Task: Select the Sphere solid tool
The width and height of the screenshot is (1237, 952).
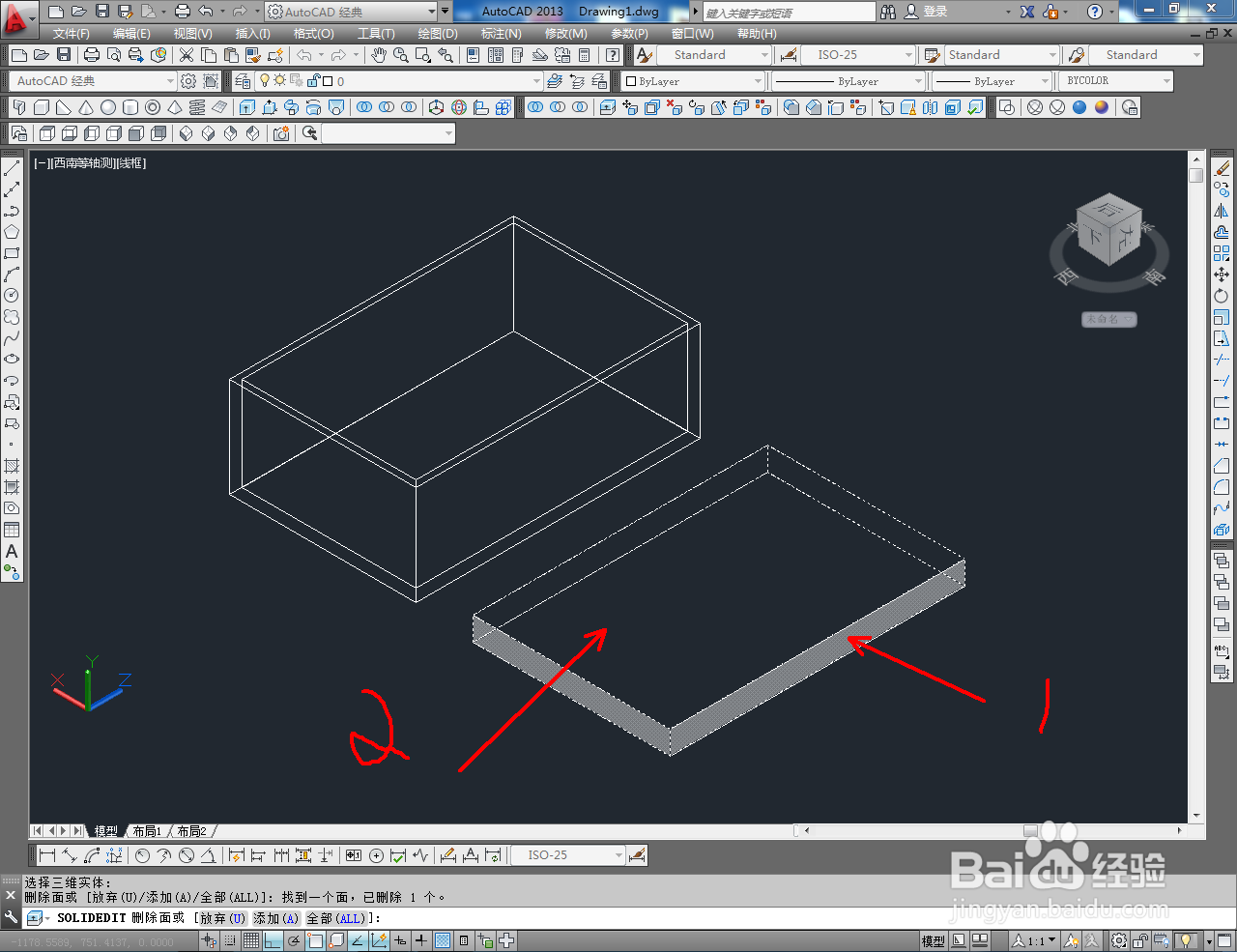Action: (x=108, y=107)
